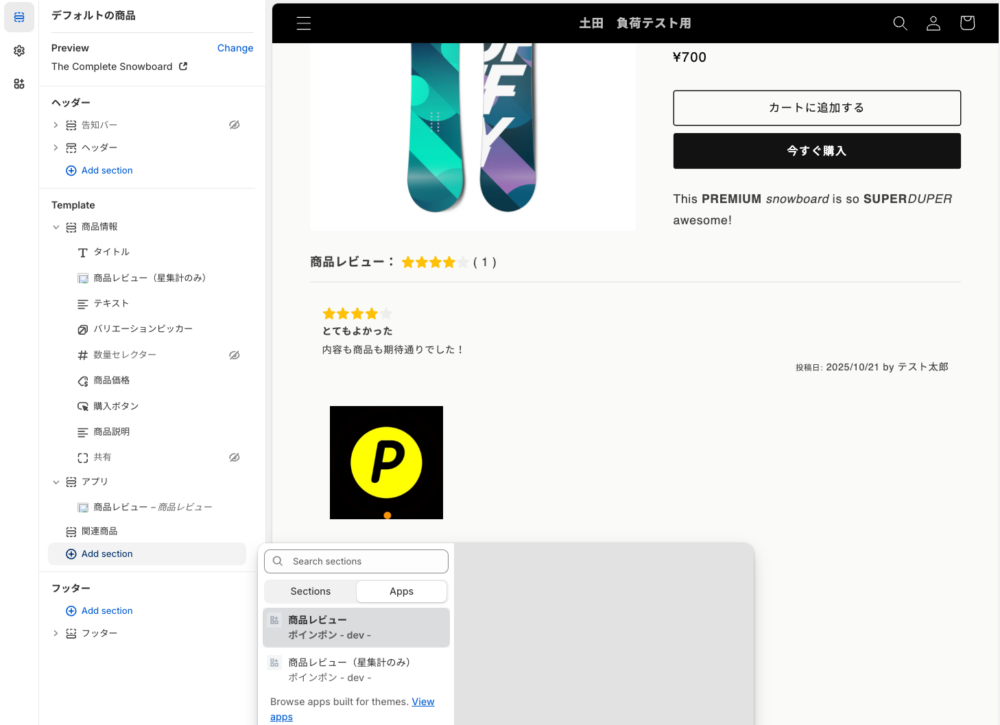
Task: Open the Sections panel icon in left rail
Action: 19,17
